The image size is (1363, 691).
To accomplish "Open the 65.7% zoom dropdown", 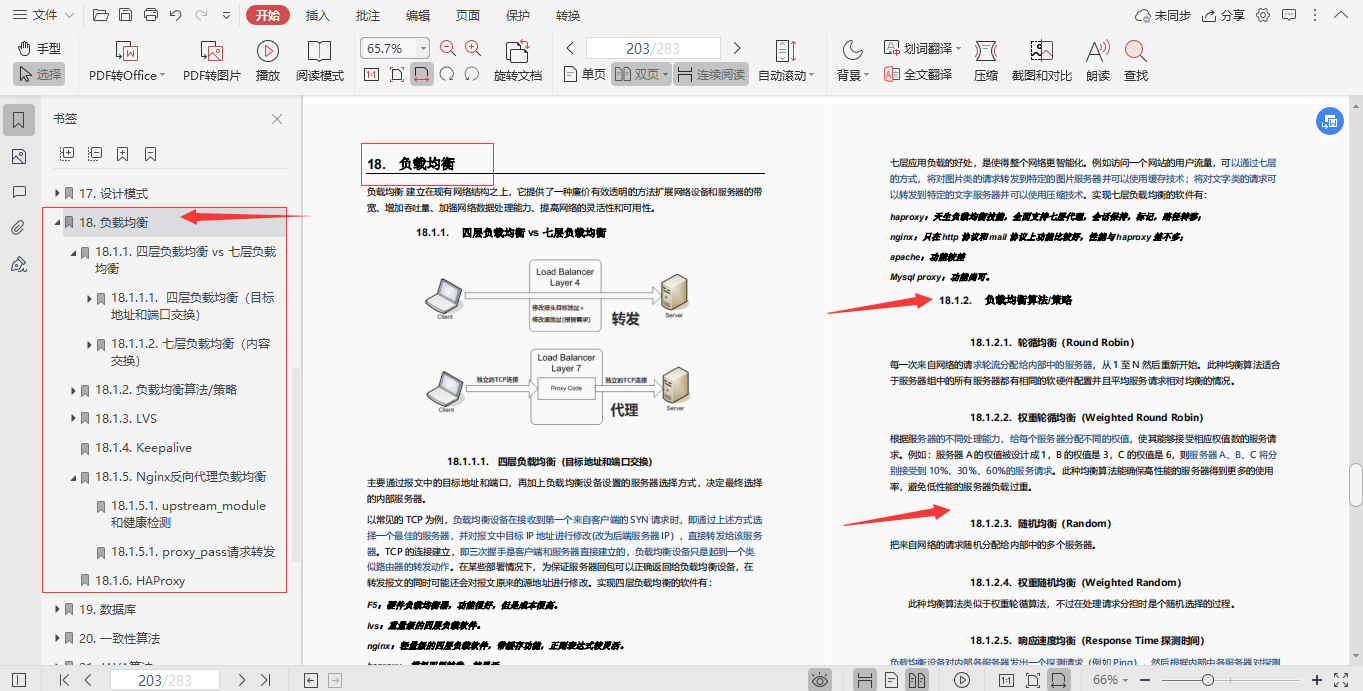I will (x=423, y=48).
